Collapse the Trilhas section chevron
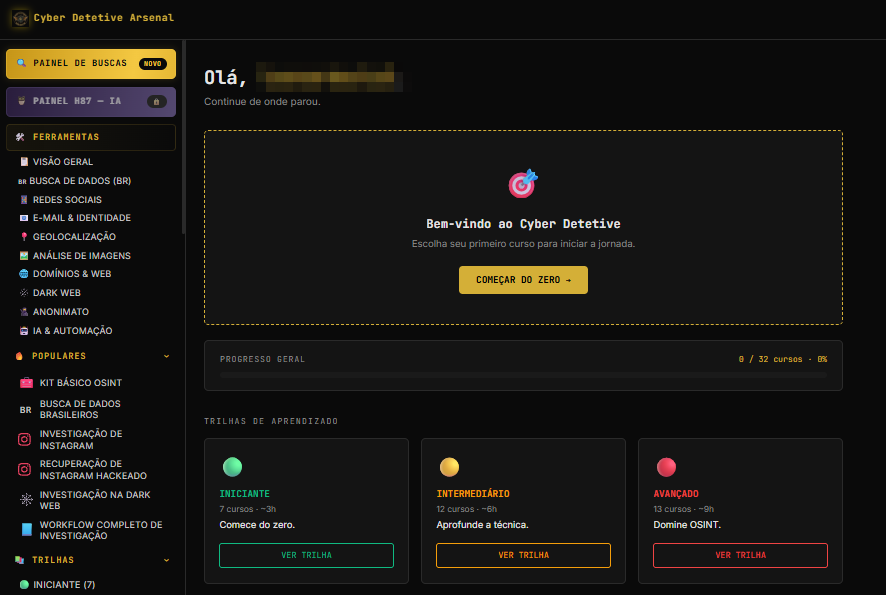This screenshot has width=886, height=595. click(x=166, y=560)
